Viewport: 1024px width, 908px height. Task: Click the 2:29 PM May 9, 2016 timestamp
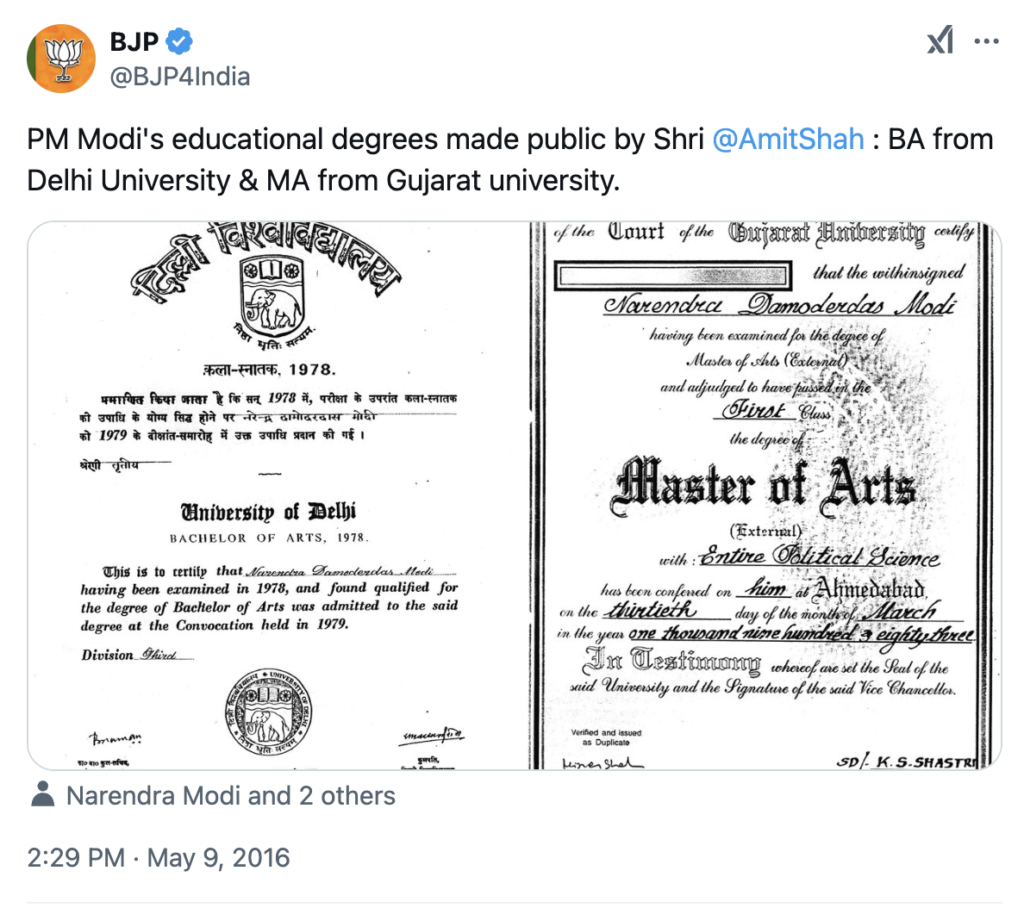(x=158, y=858)
